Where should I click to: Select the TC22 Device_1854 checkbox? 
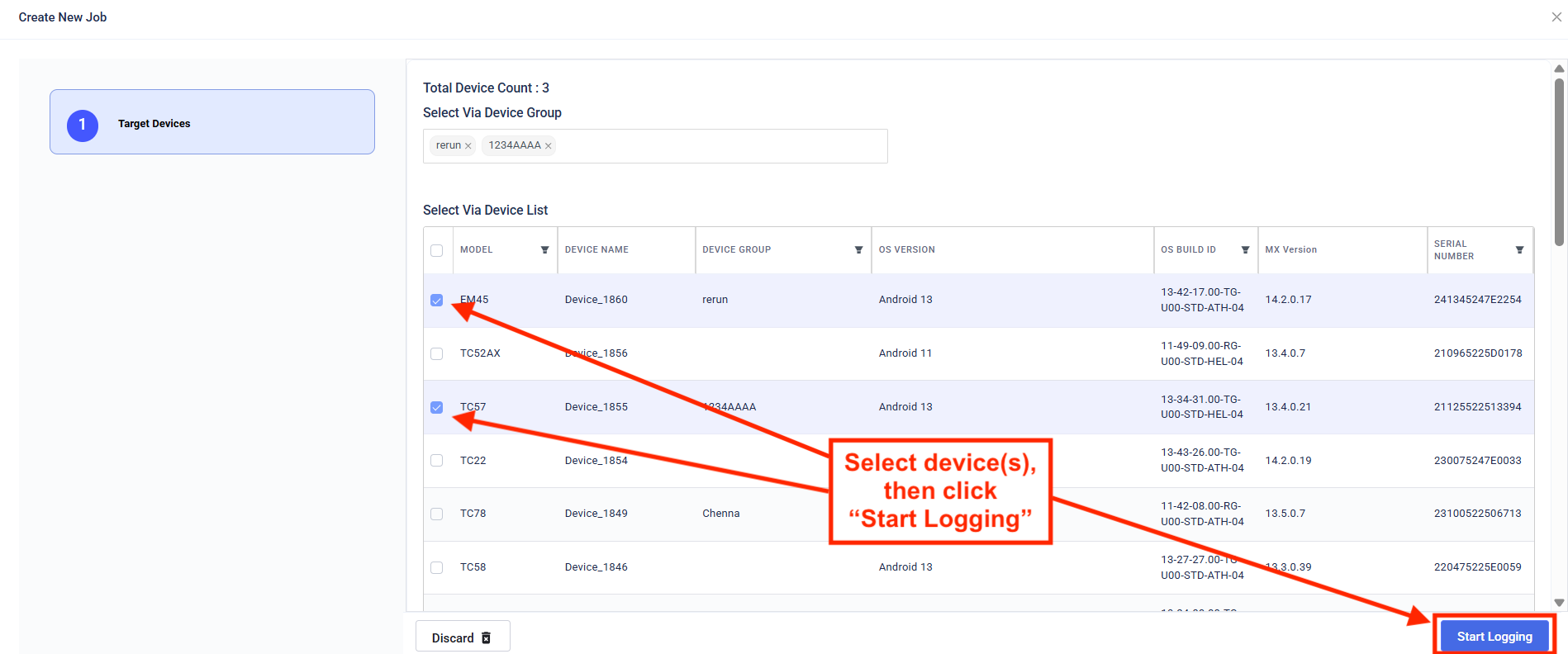(437, 461)
